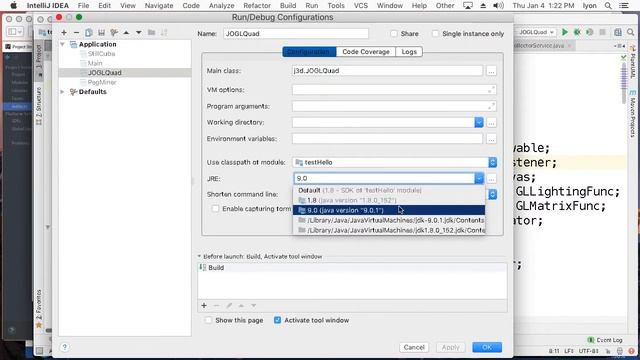The width and height of the screenshot is (640, 360).
Task: Move configuration down with the down arrow
Action: coord(139,32)
